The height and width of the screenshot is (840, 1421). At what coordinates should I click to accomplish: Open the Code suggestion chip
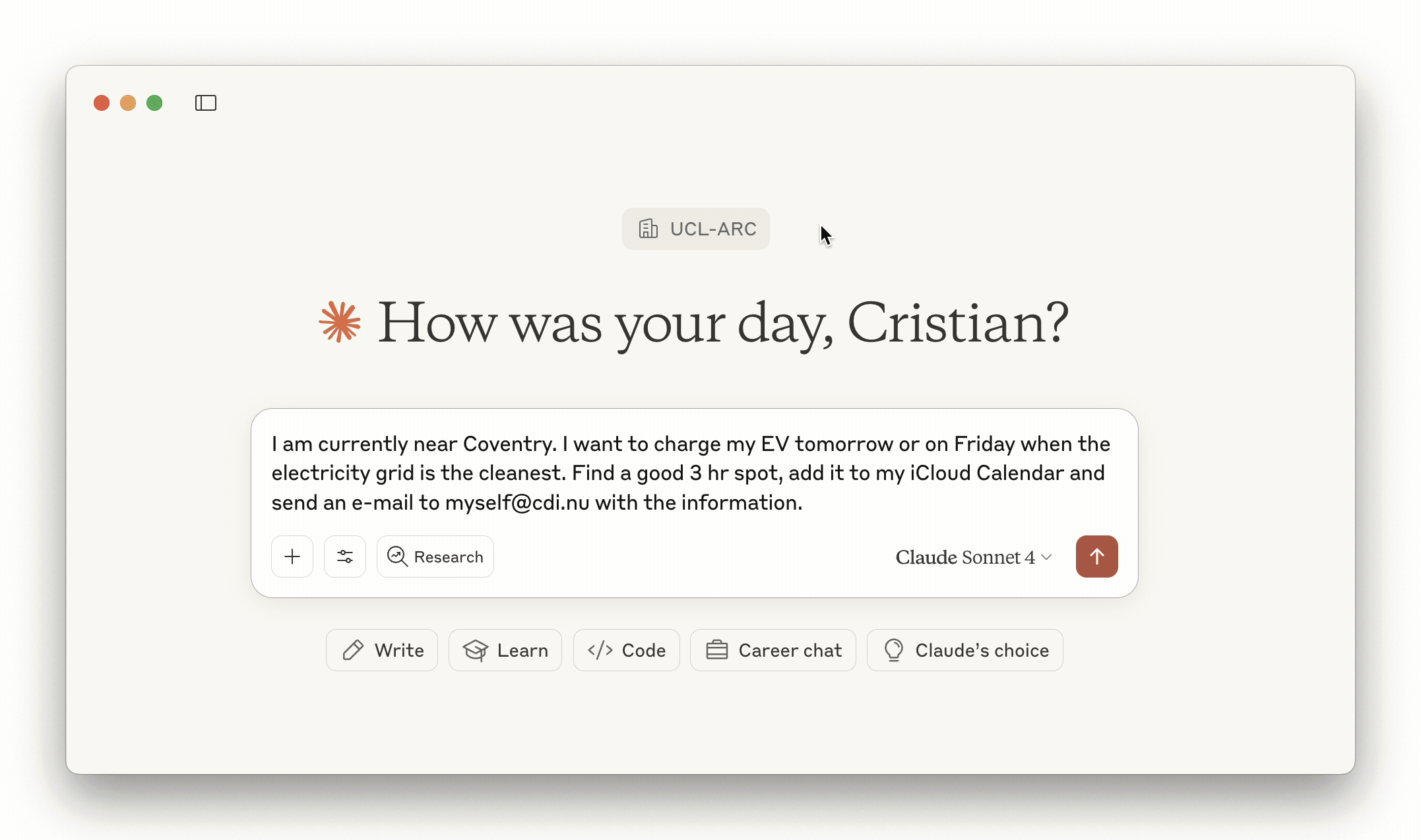point(627,650)
